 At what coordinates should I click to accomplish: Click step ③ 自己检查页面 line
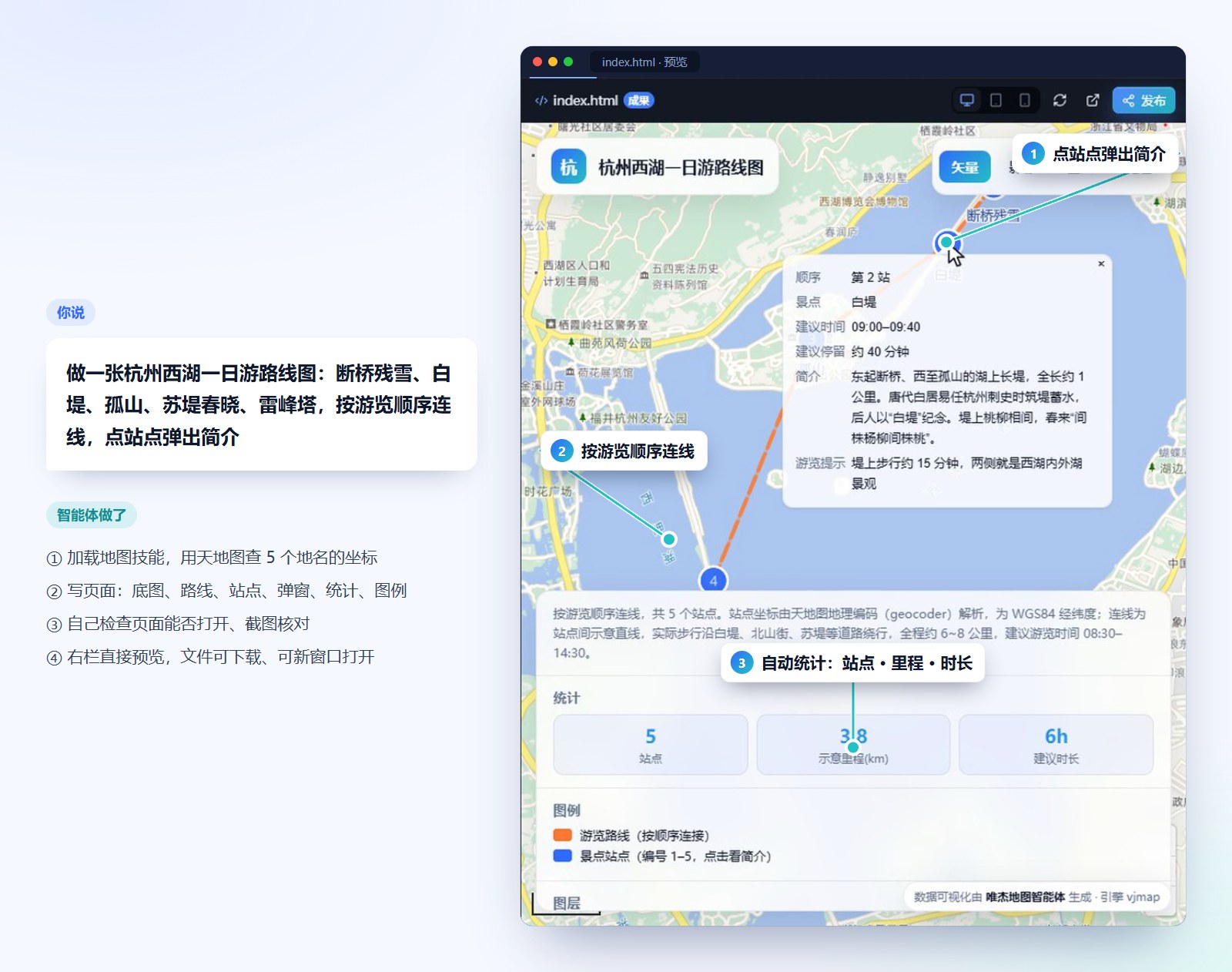[x=179, y=624]
